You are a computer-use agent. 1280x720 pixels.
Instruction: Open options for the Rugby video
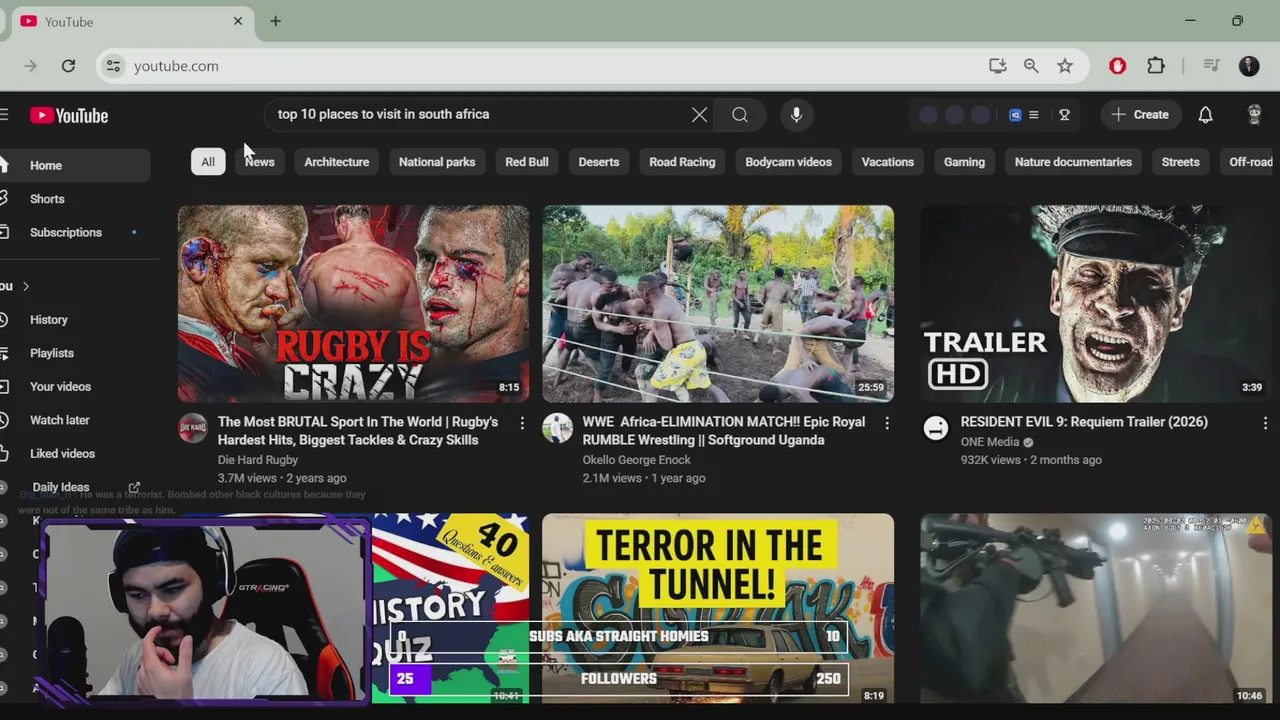pyautogui.click(x=521, y=424)
